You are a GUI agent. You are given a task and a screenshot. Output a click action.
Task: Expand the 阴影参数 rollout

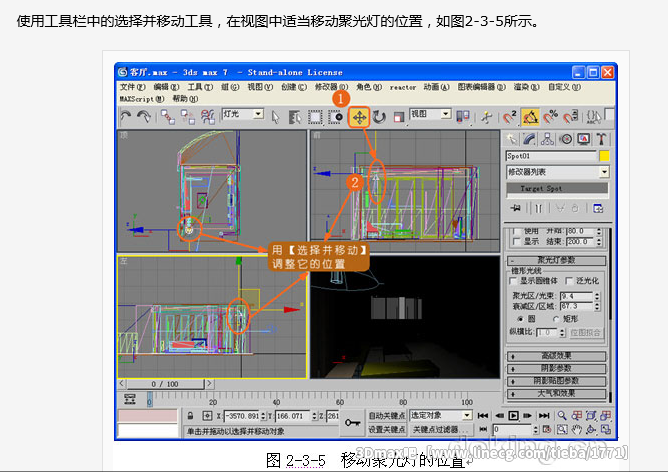[556, 368]
